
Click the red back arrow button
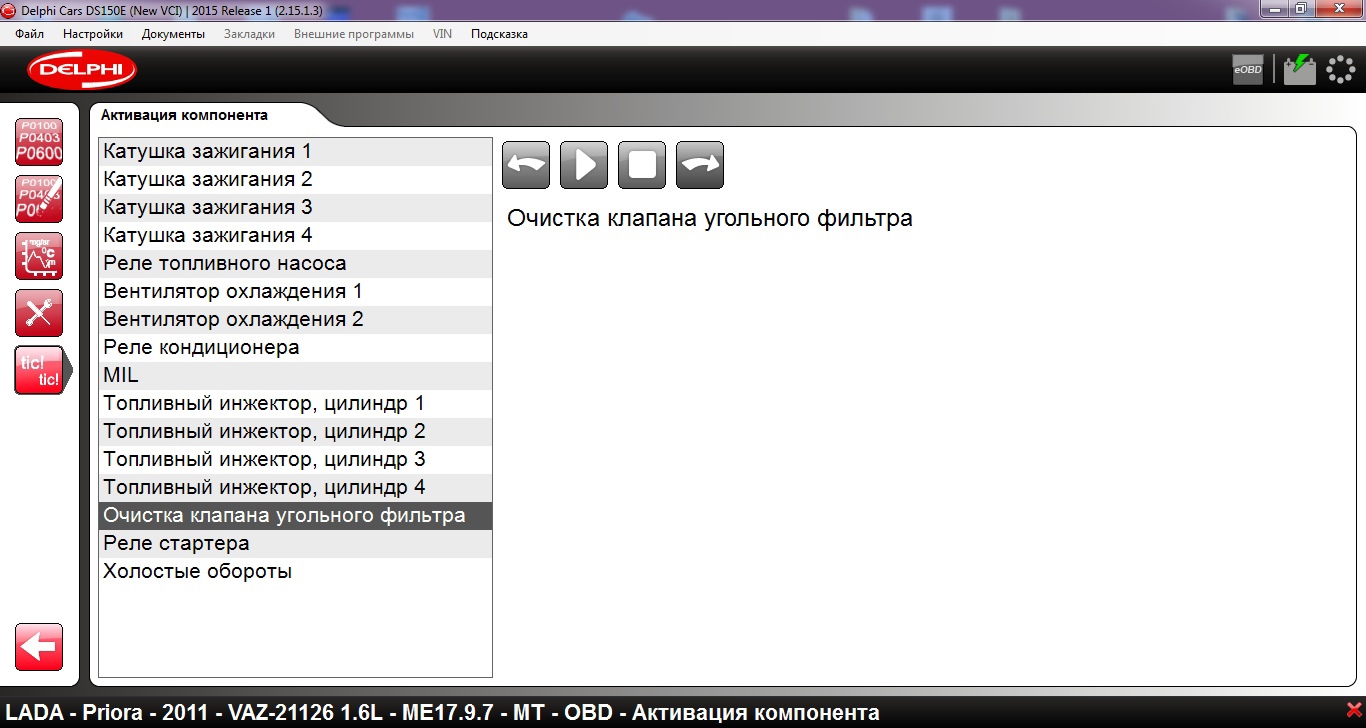[x=39, y=647]
